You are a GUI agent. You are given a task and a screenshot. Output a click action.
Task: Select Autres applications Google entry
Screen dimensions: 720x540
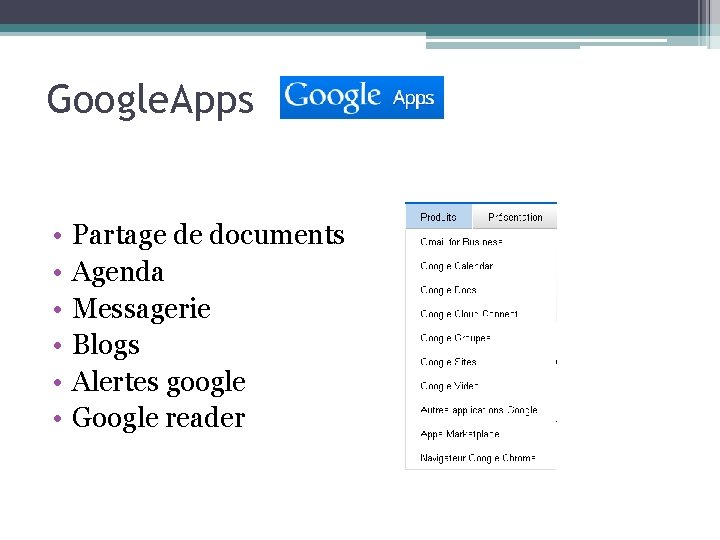pos(479,410)
